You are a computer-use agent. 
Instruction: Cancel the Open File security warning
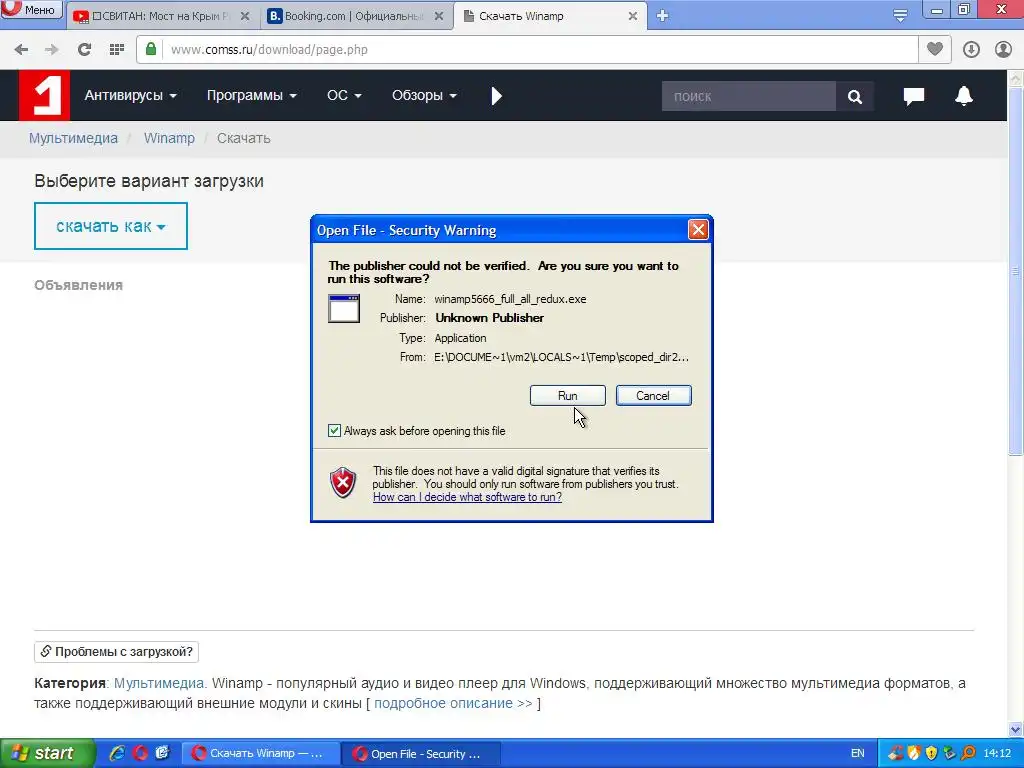pyautogui.click(x=653, y=396)
